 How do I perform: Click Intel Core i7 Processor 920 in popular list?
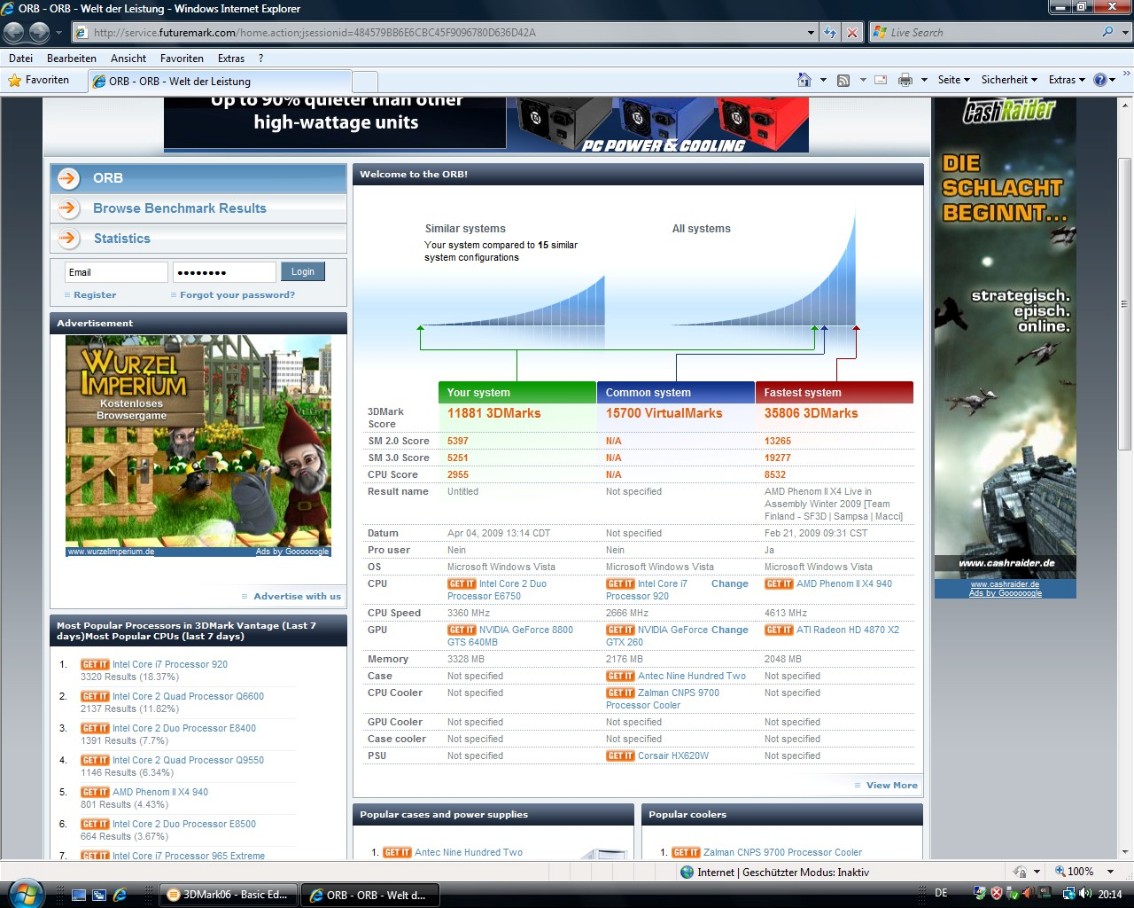tap(169, 664)
